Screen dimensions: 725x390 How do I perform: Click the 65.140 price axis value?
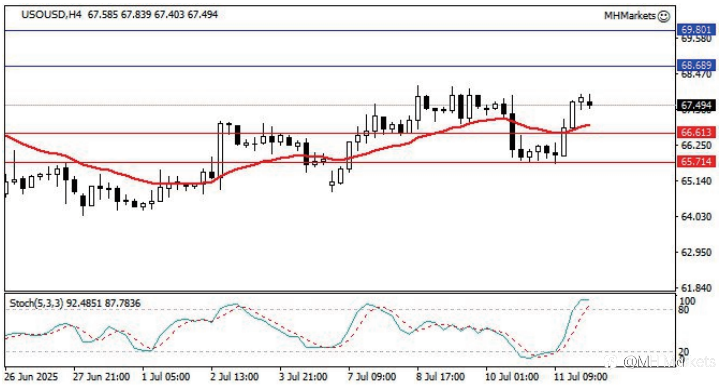[x=696, y=181]
